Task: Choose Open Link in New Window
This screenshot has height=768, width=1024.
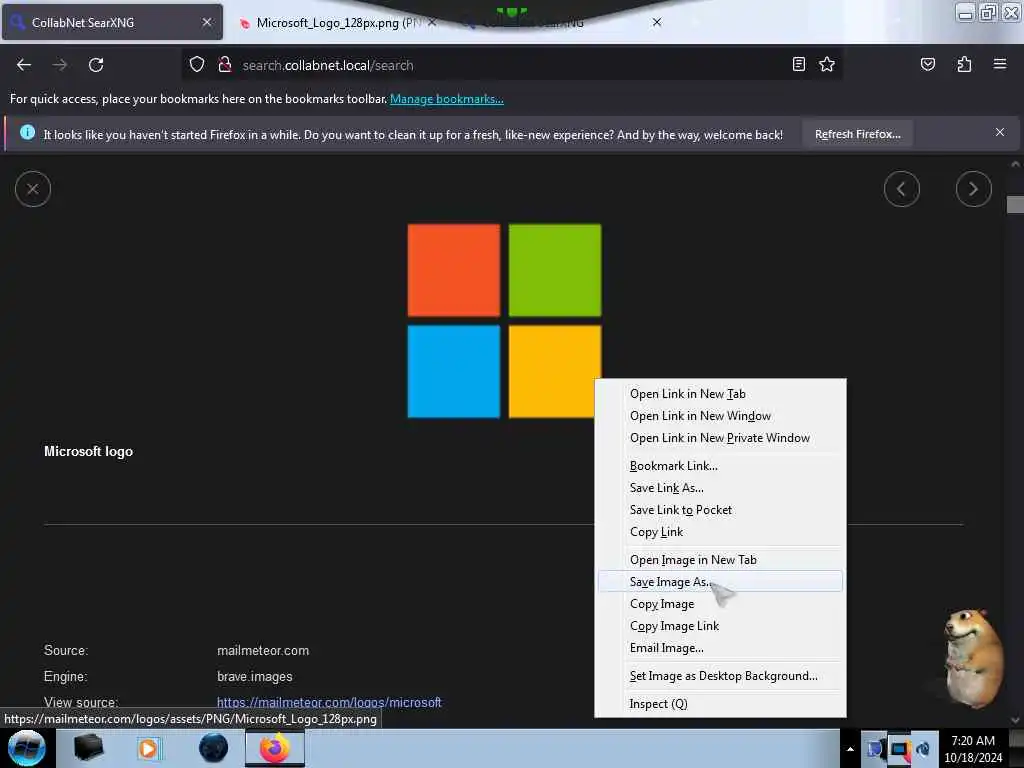Action: pos(720,416)
